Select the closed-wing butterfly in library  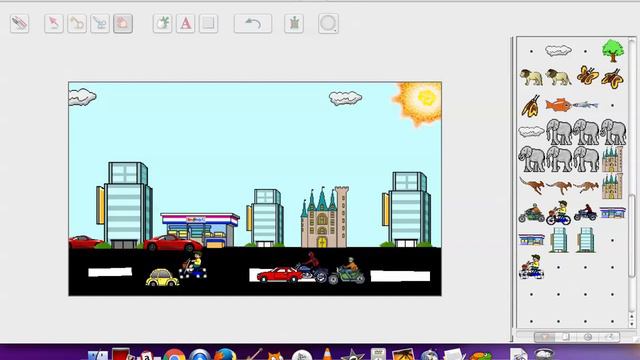coord(531,106)
